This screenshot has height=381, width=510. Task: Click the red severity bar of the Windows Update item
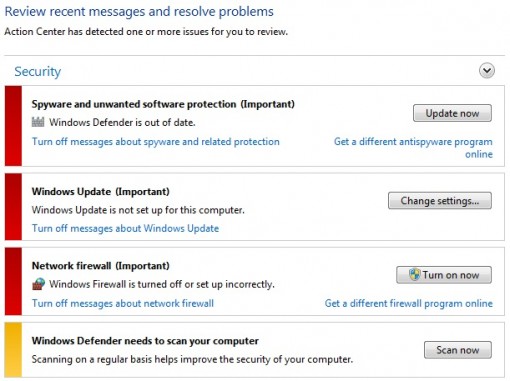coord(13,207)
